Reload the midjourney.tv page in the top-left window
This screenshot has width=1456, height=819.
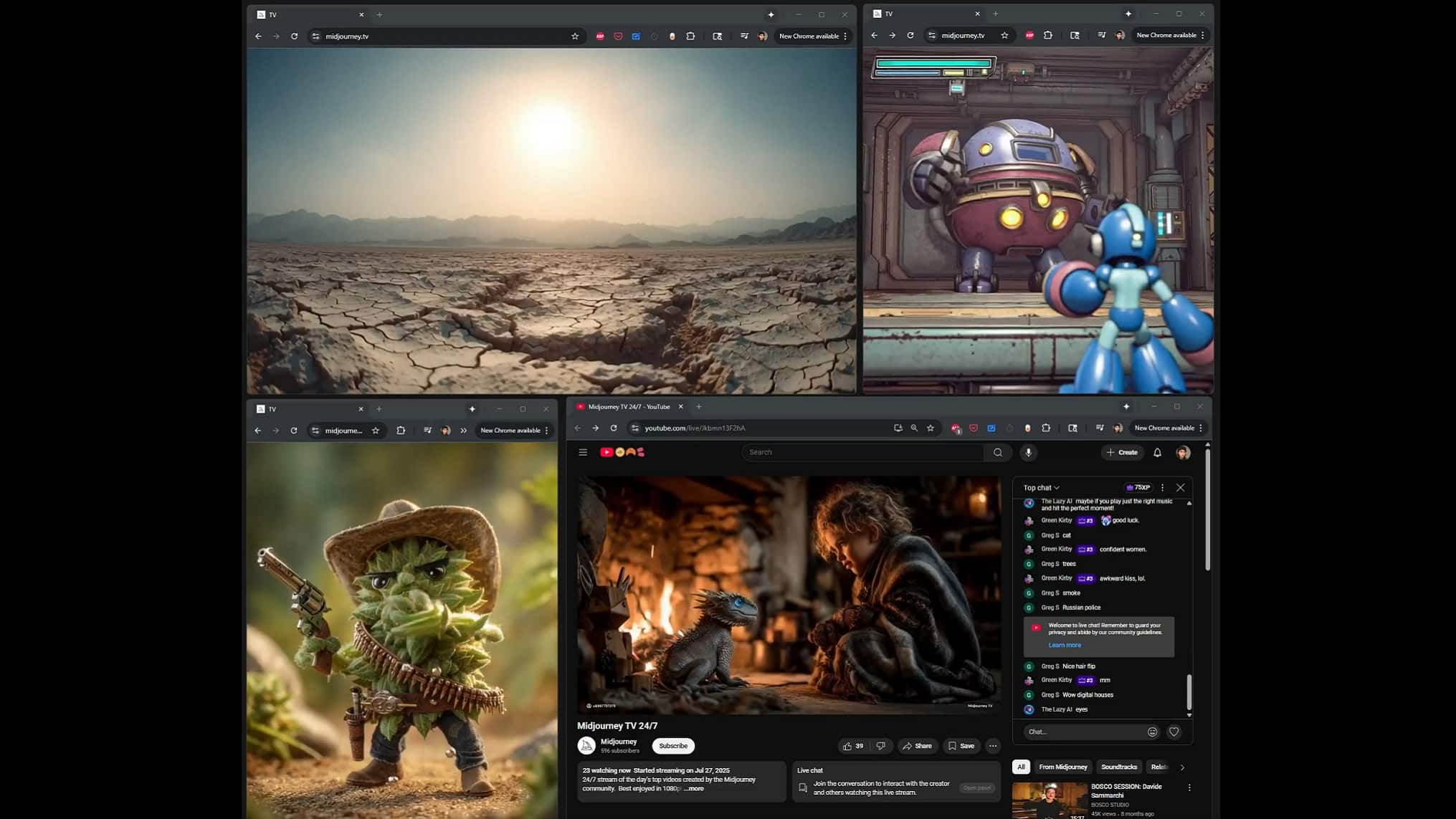pos(294,36)
